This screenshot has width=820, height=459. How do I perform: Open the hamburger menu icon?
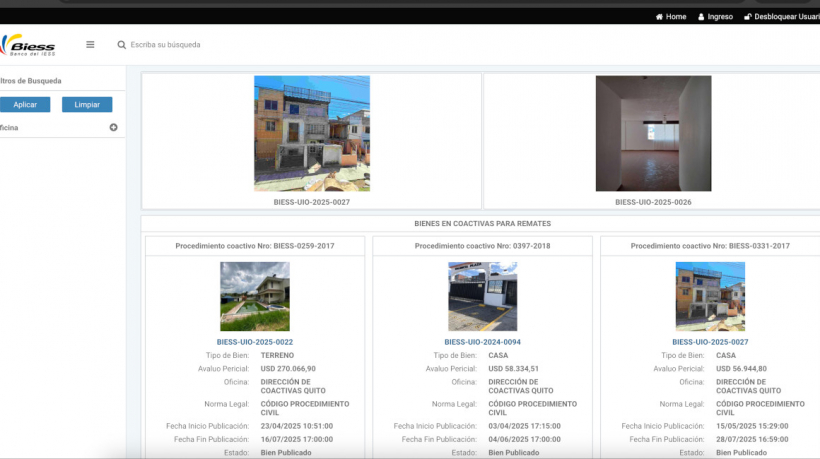(90, 44)
